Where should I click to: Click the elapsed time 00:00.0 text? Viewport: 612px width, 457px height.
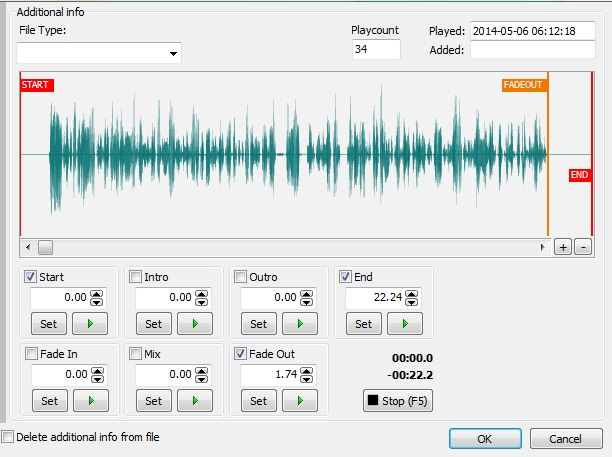pyautogui.click(x=412, y=358)
